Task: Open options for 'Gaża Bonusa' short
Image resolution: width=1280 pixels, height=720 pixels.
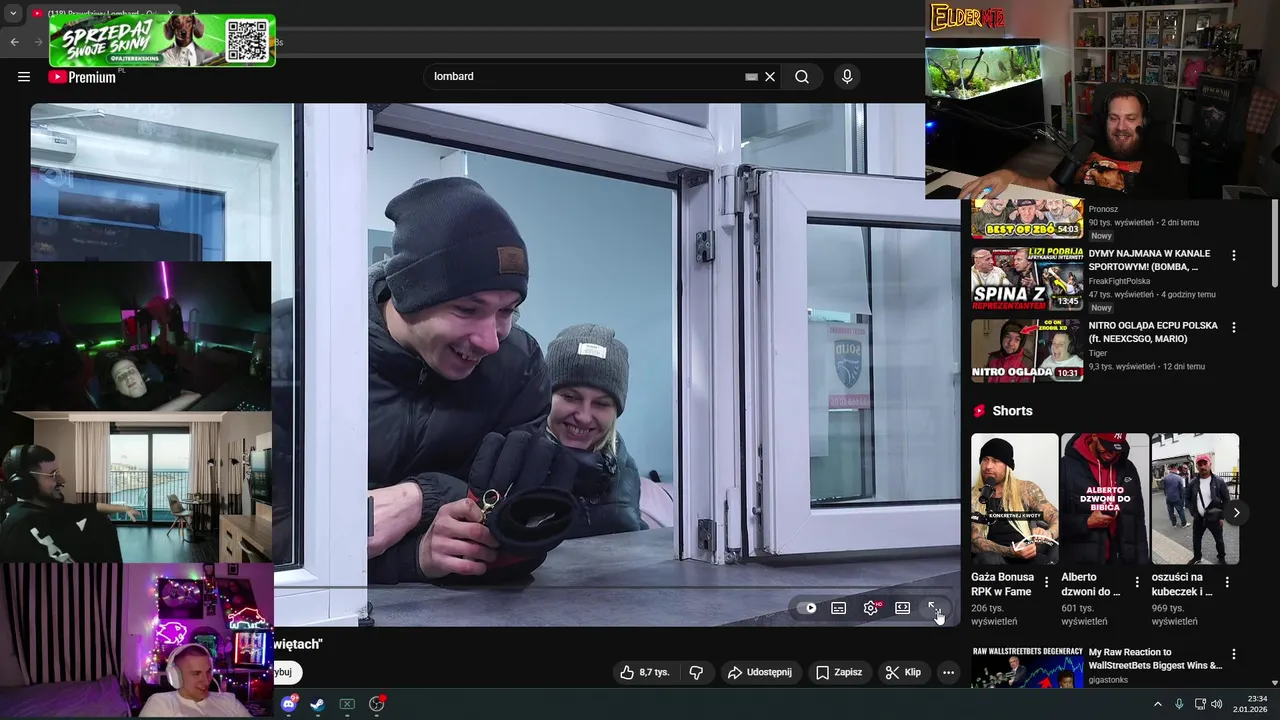Action: coord(1047,582)
